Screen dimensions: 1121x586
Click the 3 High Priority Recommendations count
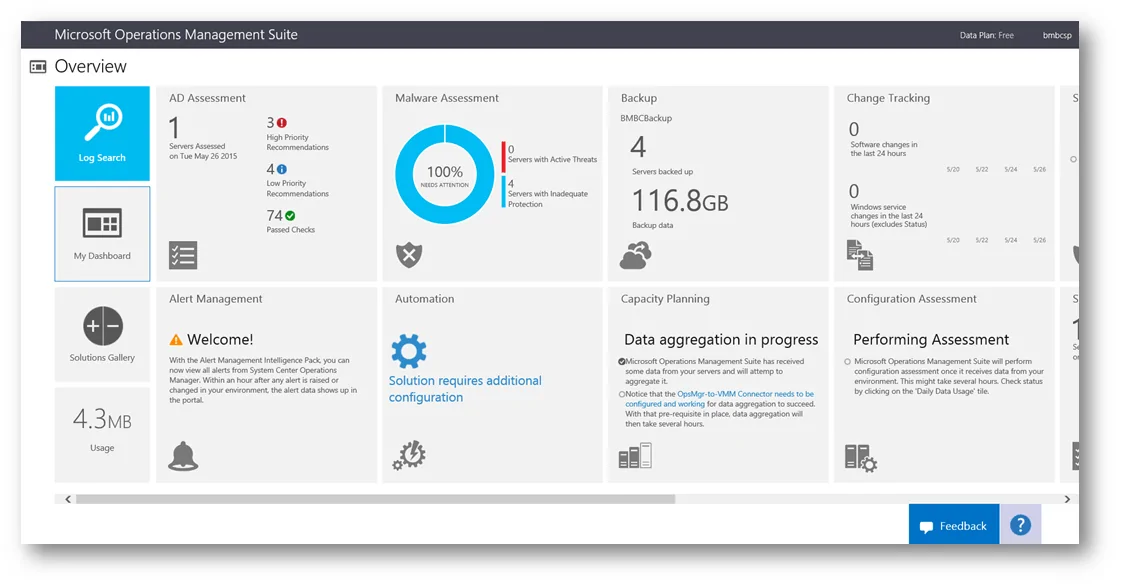(x=270, y=123)
